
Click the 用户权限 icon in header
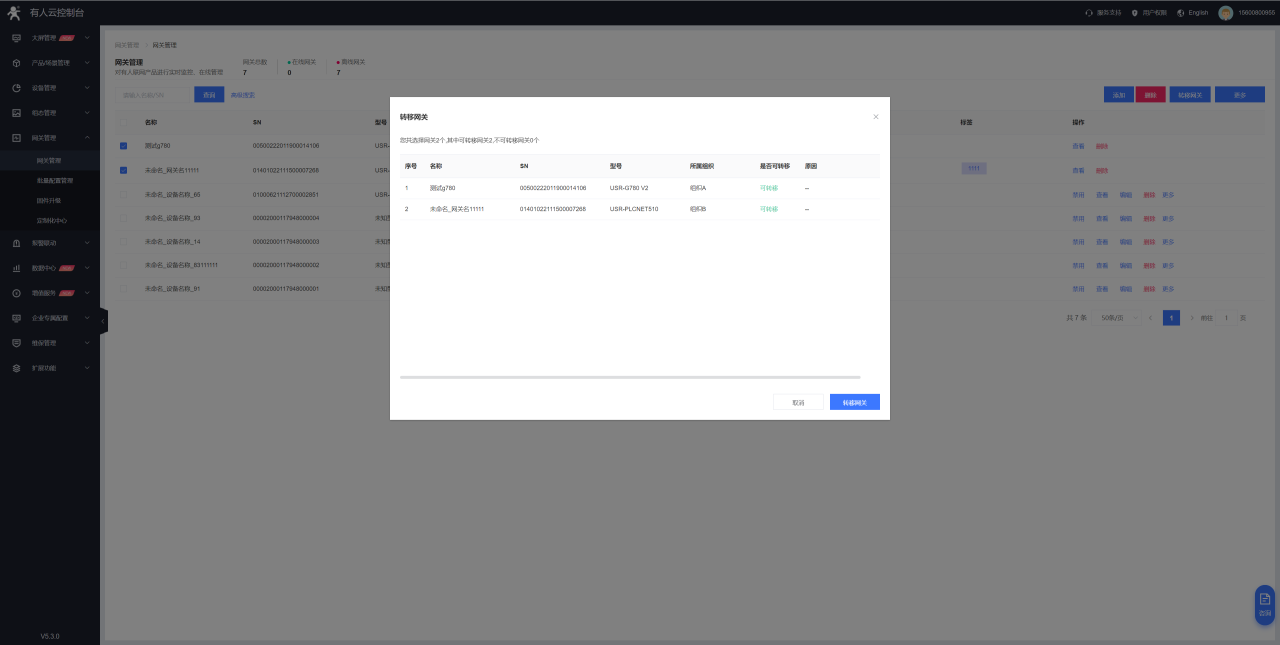coord(1135,13)
